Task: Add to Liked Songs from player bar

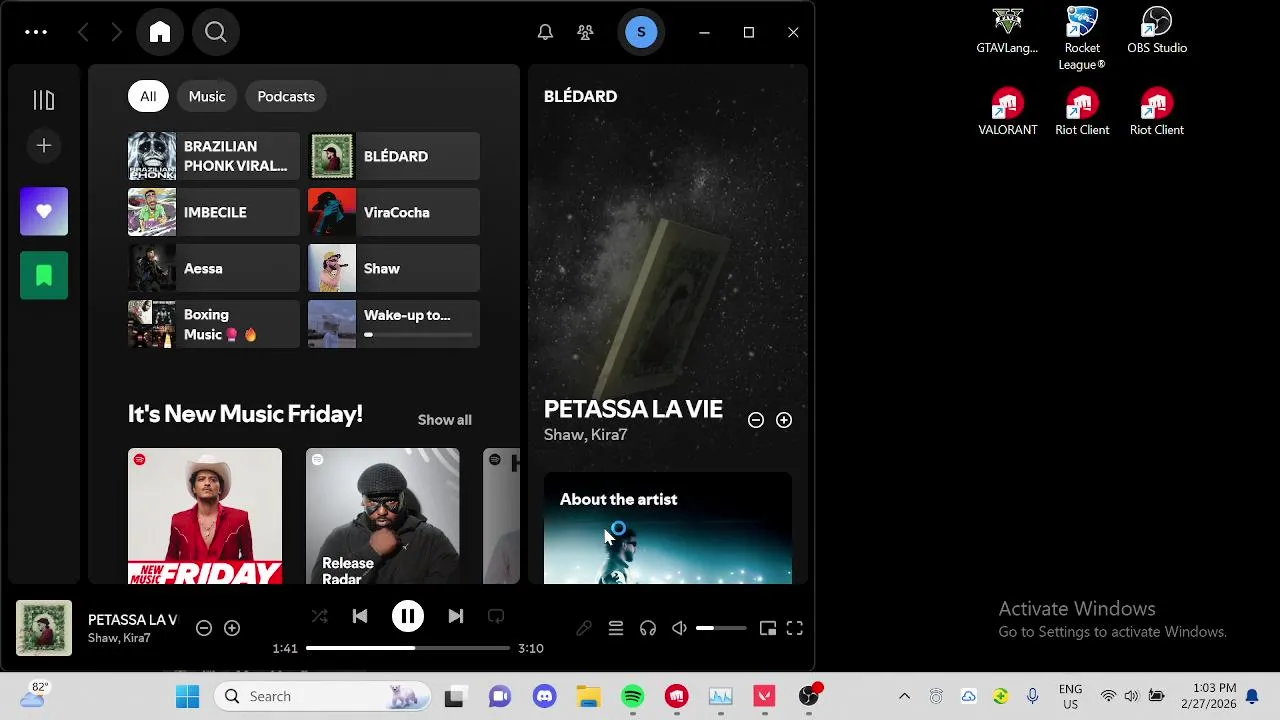Action: tap(232, 628)
